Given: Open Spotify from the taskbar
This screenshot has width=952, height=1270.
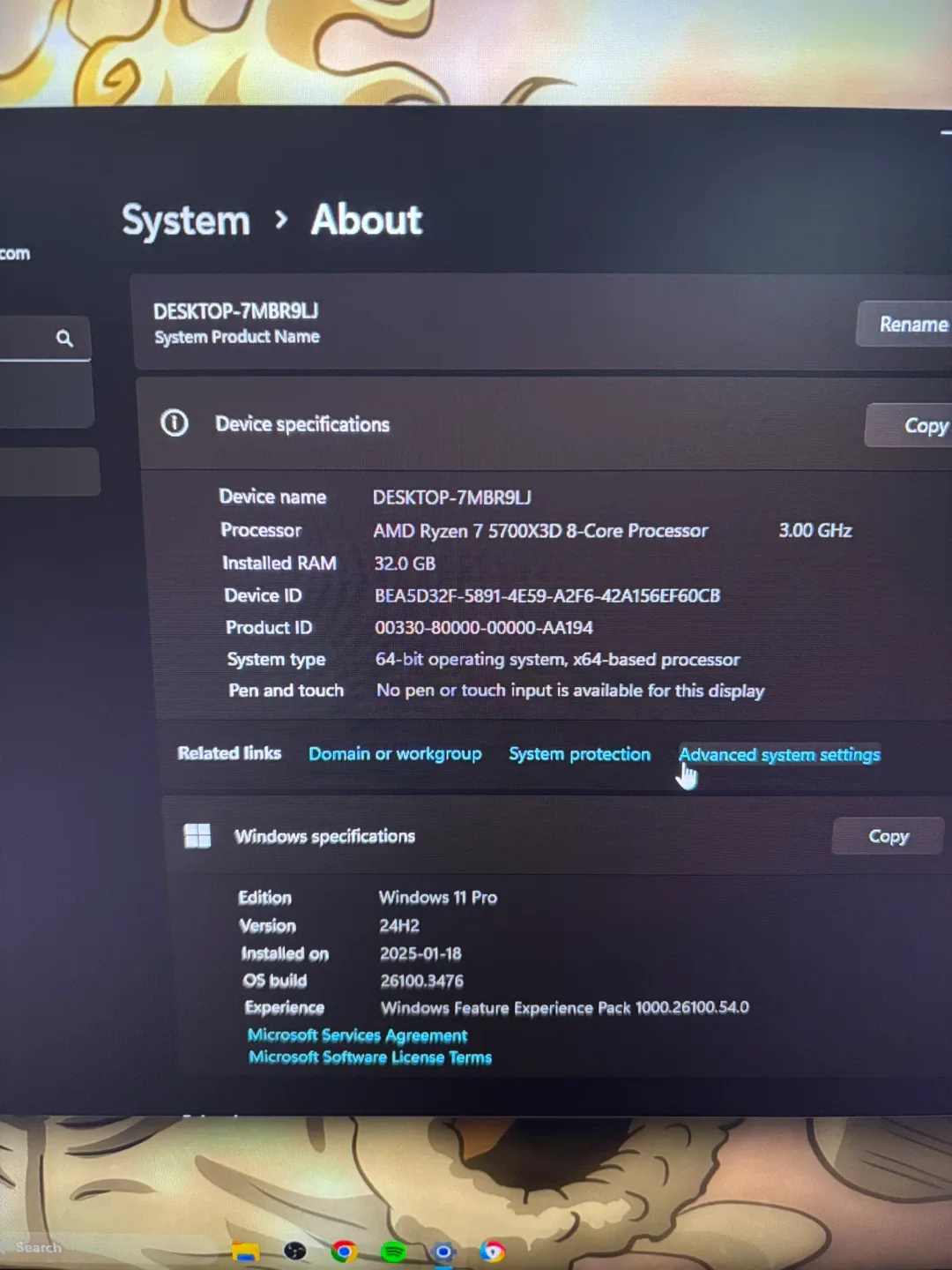Looking at the screenshot, I should [393, 1251].
